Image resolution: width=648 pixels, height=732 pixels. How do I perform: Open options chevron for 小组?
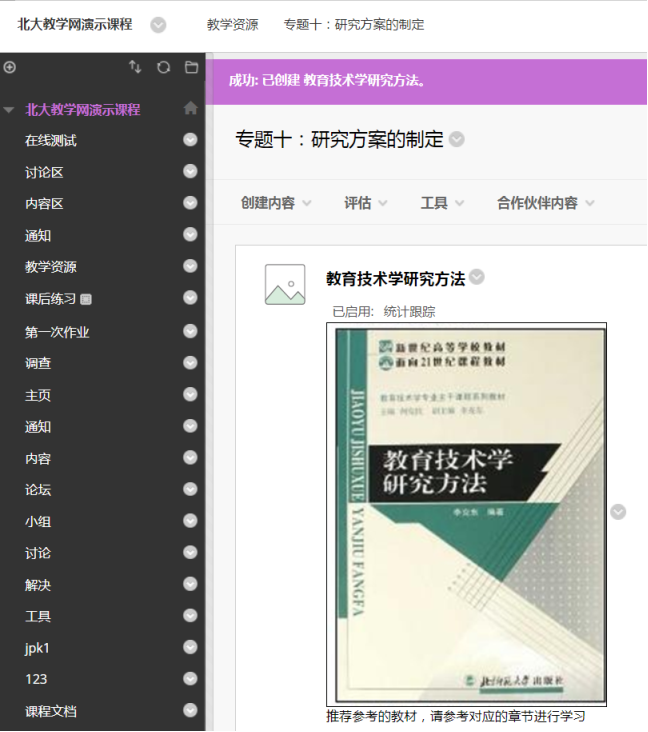click(x=190, y=521)
